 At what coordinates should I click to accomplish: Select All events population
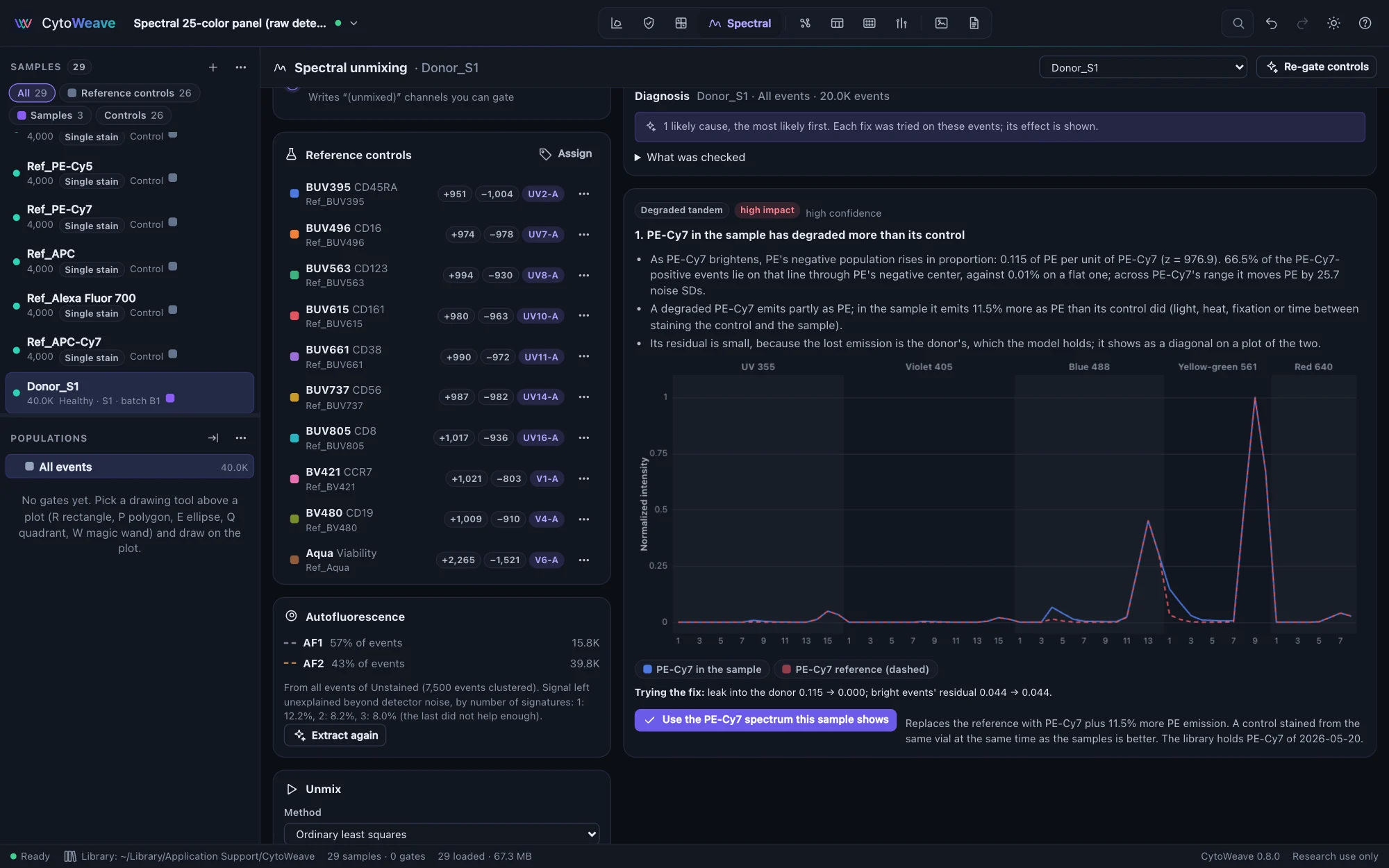click(129, 467)
